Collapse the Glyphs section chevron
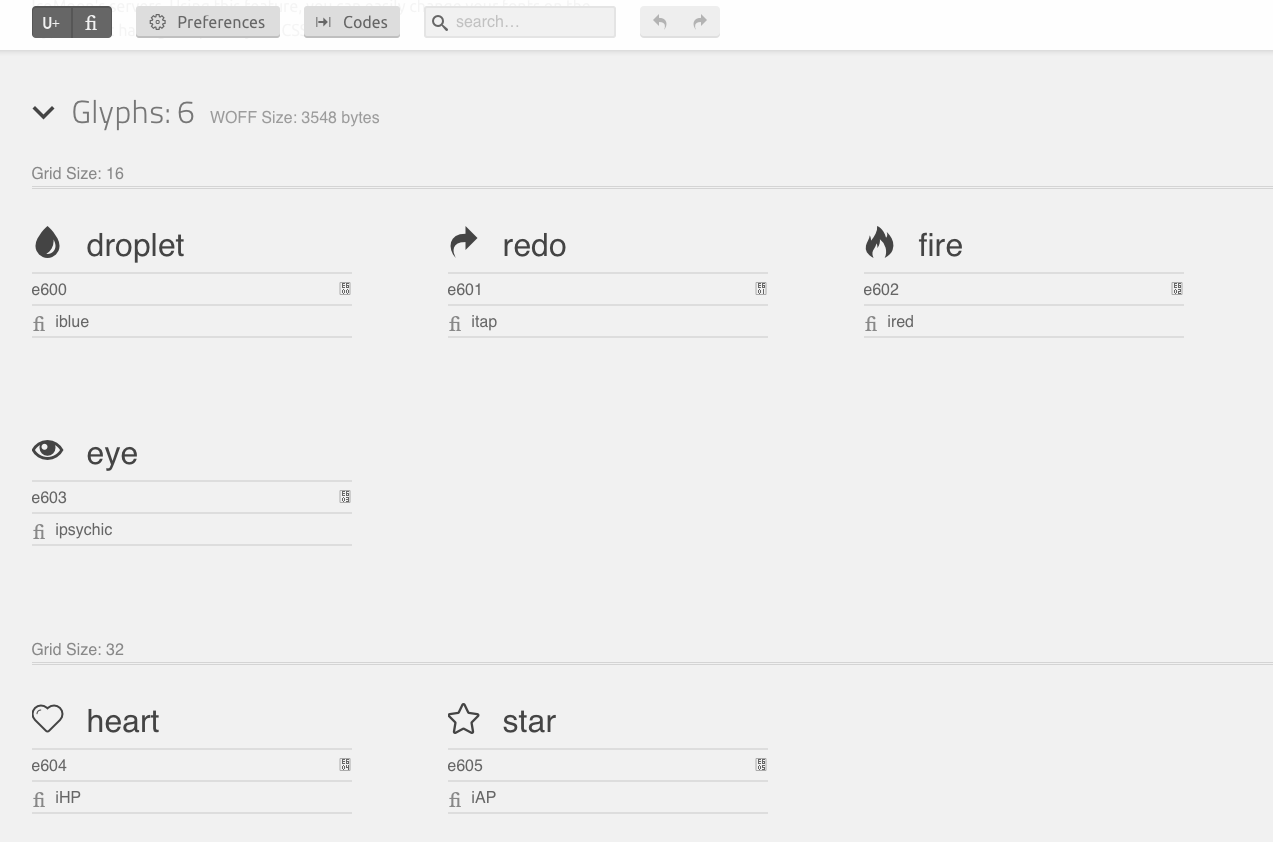 point(43,113)
